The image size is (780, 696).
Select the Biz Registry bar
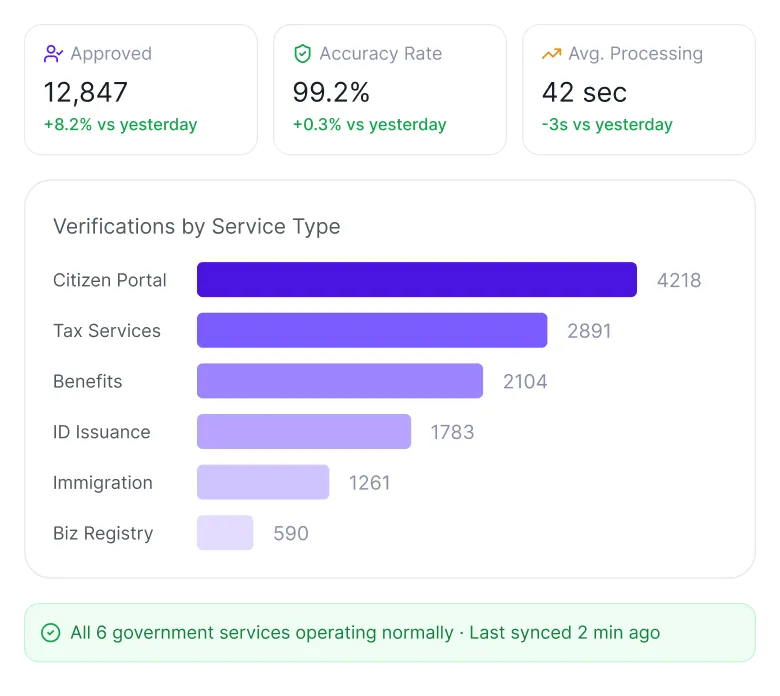click(225, 533)
